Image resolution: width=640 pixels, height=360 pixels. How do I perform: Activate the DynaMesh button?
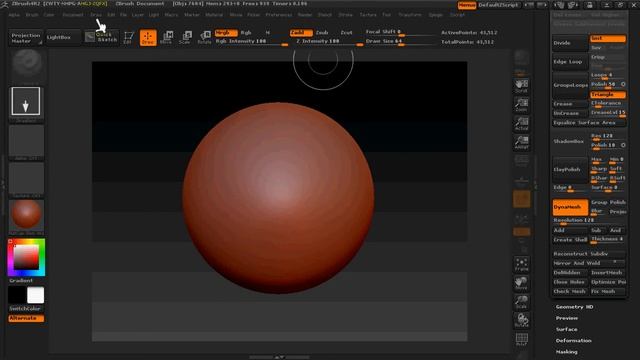(x=570, y=207)
